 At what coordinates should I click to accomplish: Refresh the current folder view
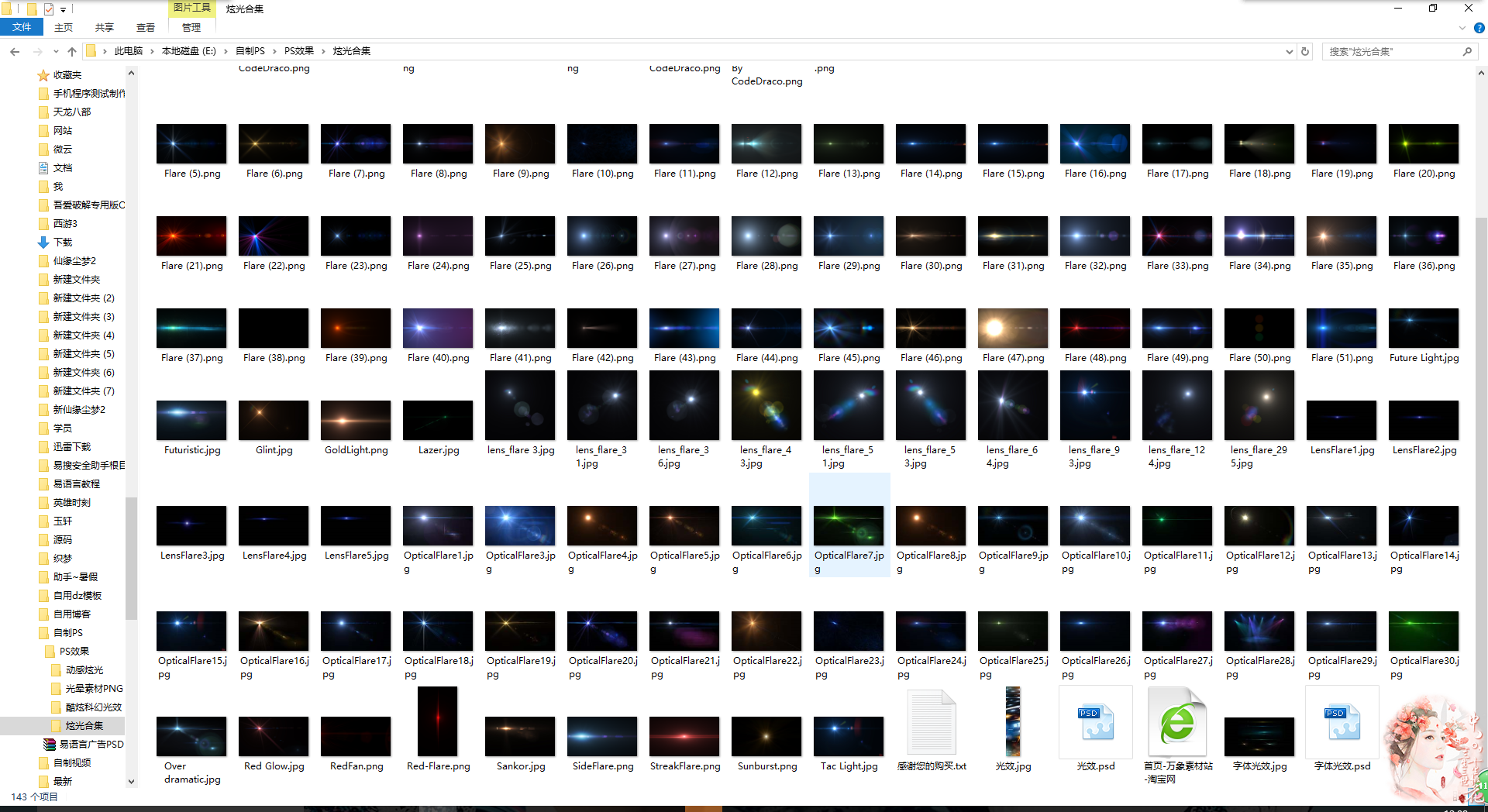pos(1305,51)
